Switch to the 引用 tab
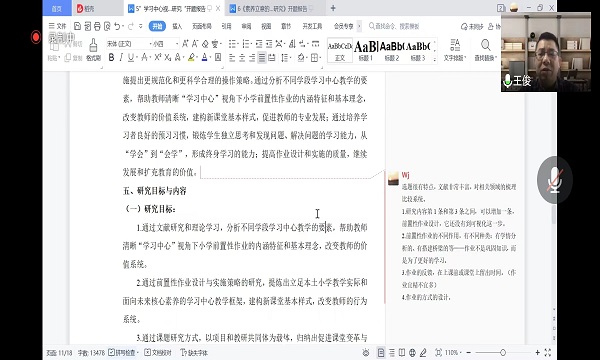Screen dimensions: 600x360 227,26
